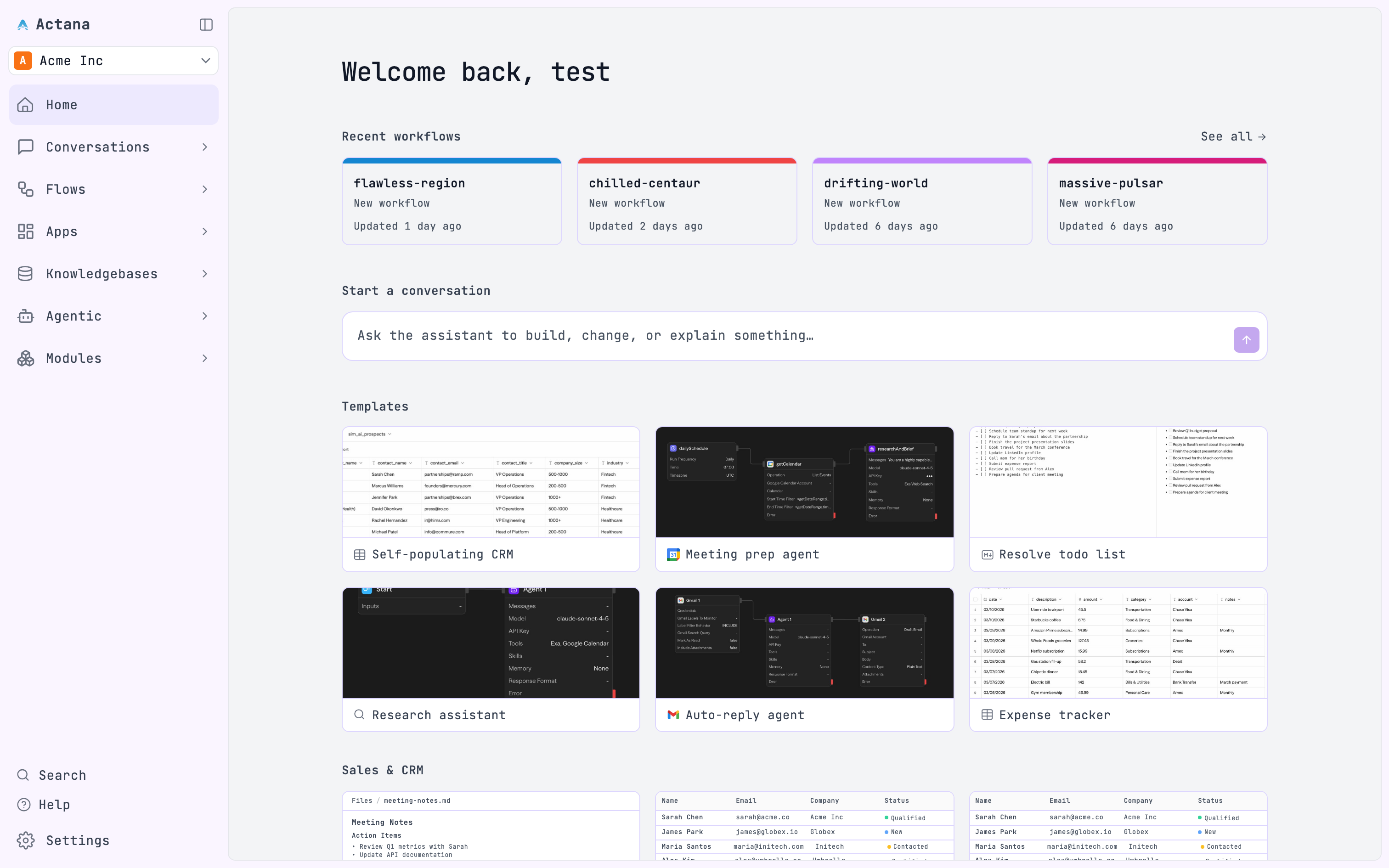Click the Actana logo icon

click(x=23, y=25)
